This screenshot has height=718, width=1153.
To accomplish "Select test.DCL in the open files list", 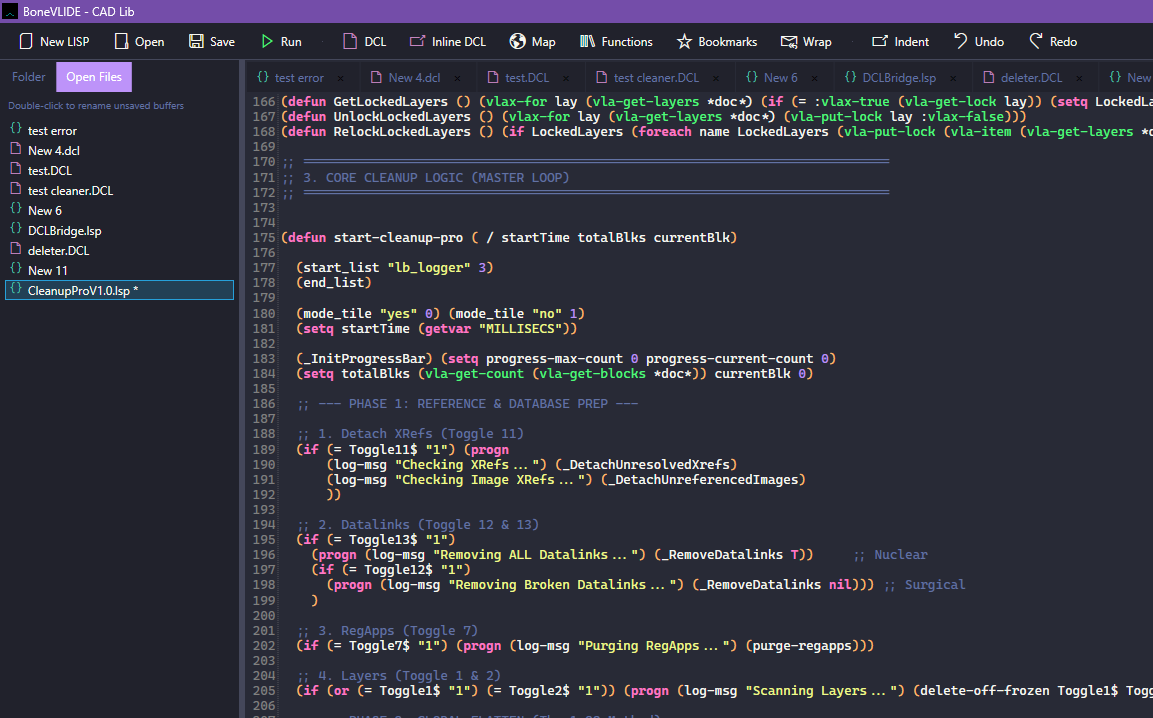I will (x=119, y=170).
